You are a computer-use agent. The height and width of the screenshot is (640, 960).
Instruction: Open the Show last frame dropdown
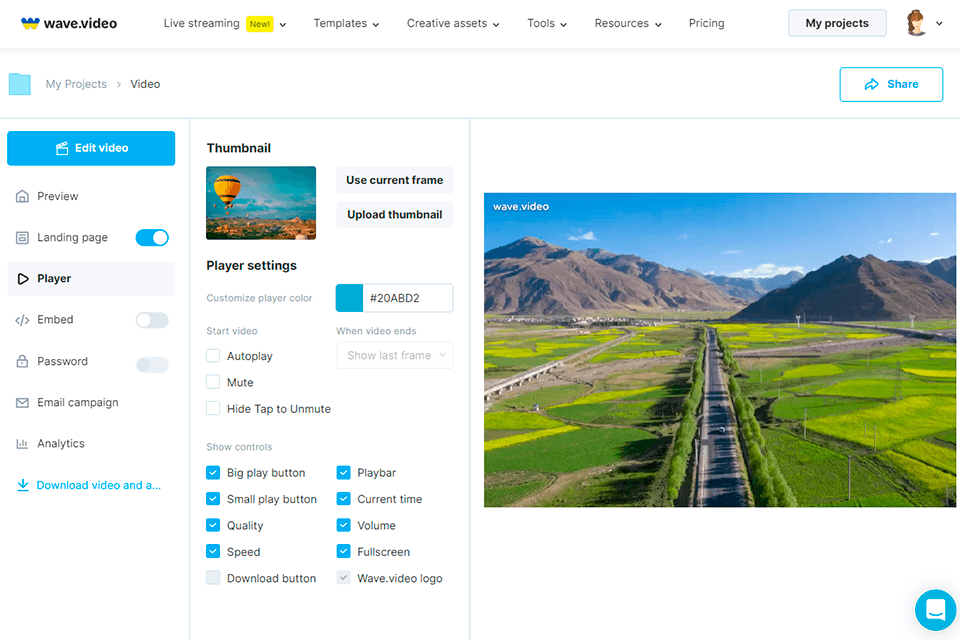pos(395,355)
